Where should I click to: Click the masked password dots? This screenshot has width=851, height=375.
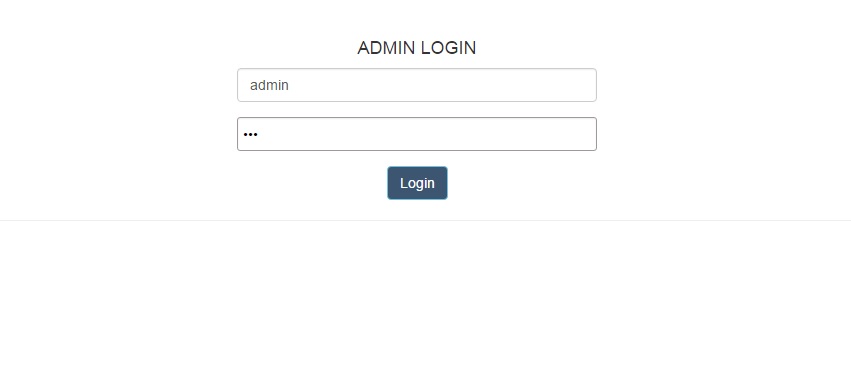(x=250, y=134)
